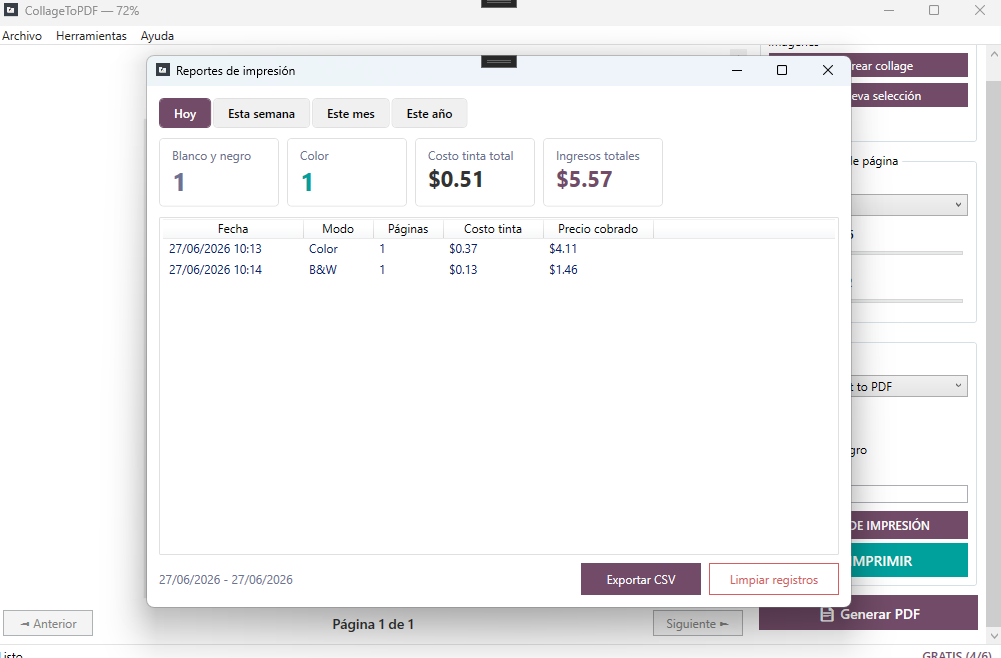Image resolution: width=1001 pixels, height=658 pixels.
Task: Click the date range label 27/06/2026 - 27/06/2026
Action: point(226,579)
